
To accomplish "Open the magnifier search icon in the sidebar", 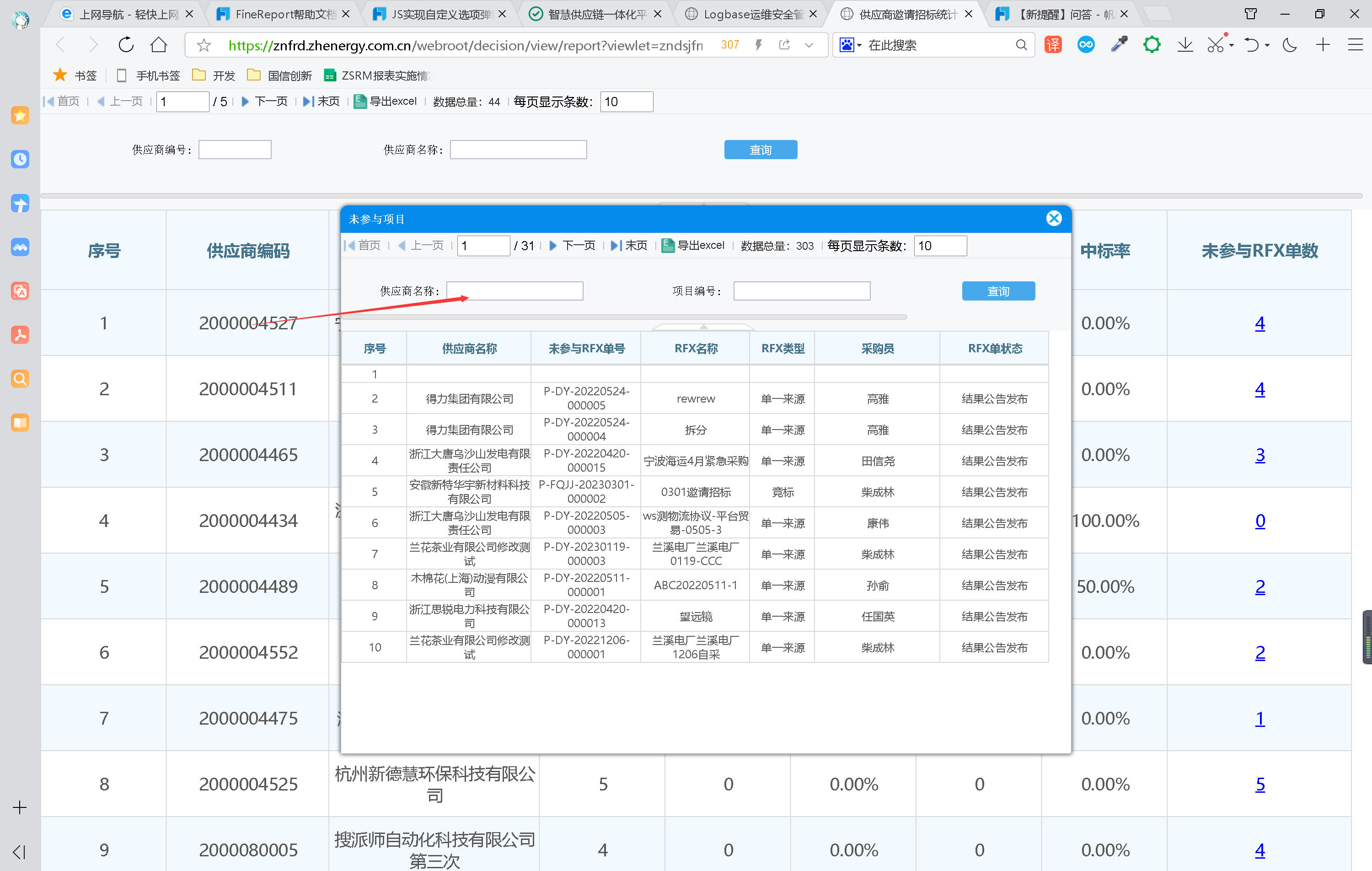I will pyautogui.click(x=20, y=378).
